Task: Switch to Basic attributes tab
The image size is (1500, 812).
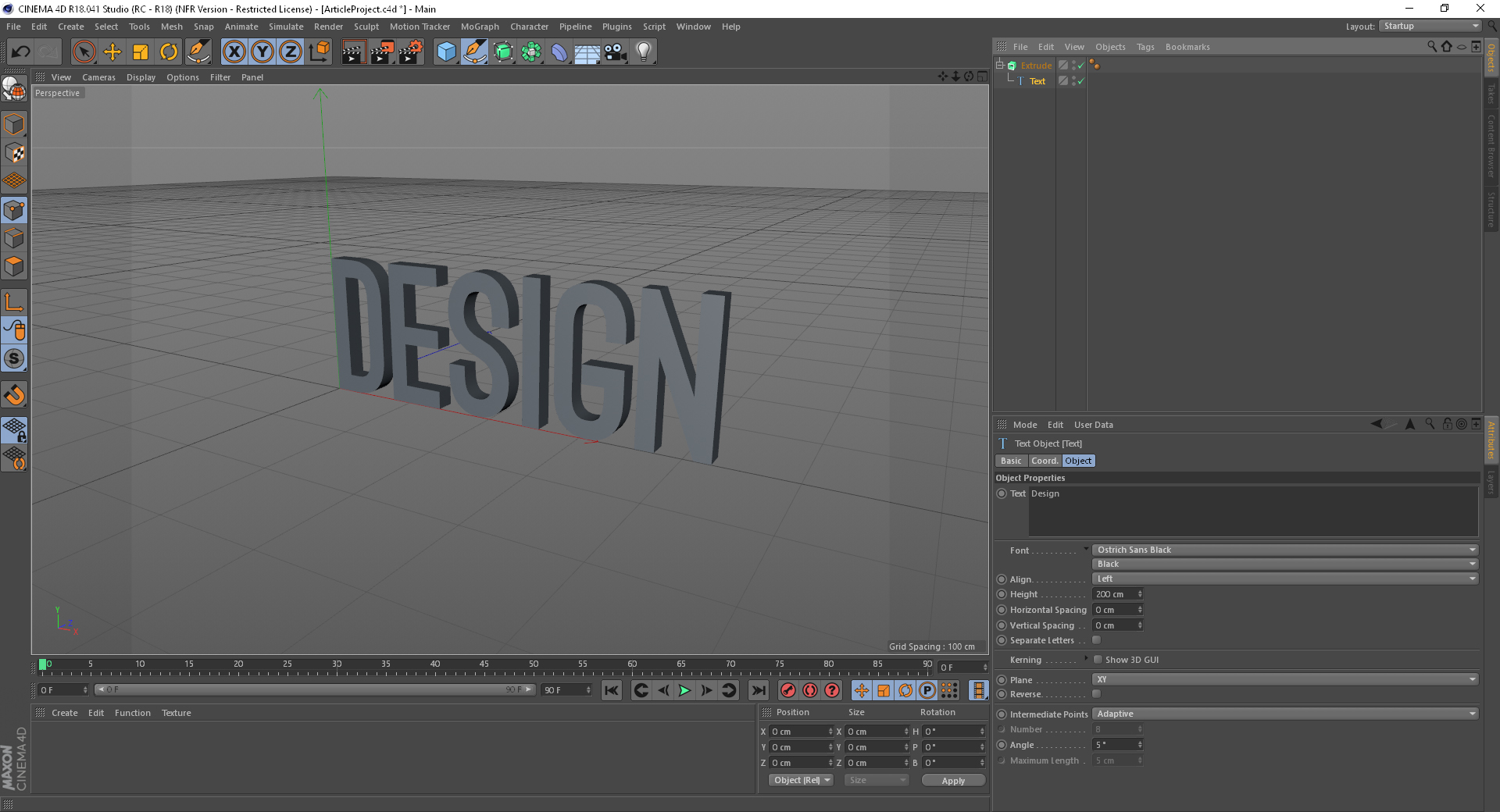Action: 1011,461
